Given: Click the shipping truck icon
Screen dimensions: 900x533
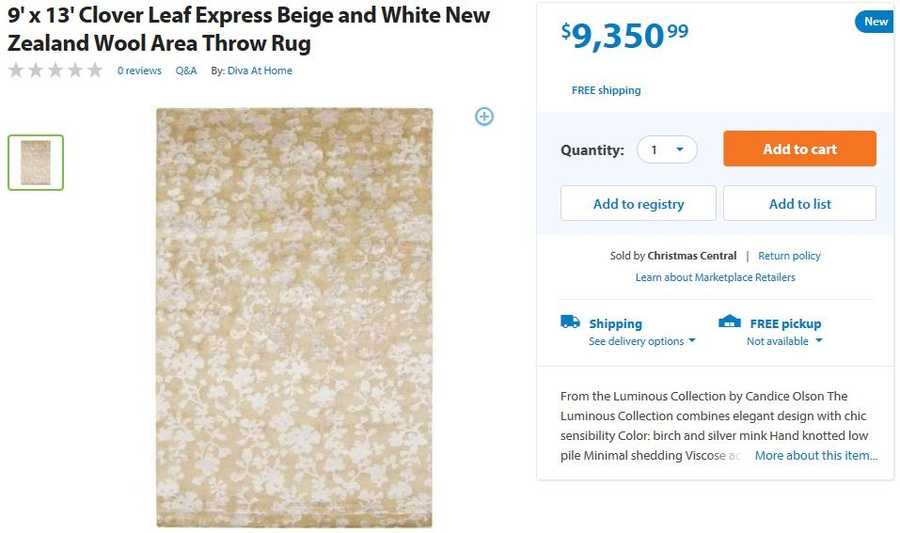Looking at the screenshot, I should point(570,322).
